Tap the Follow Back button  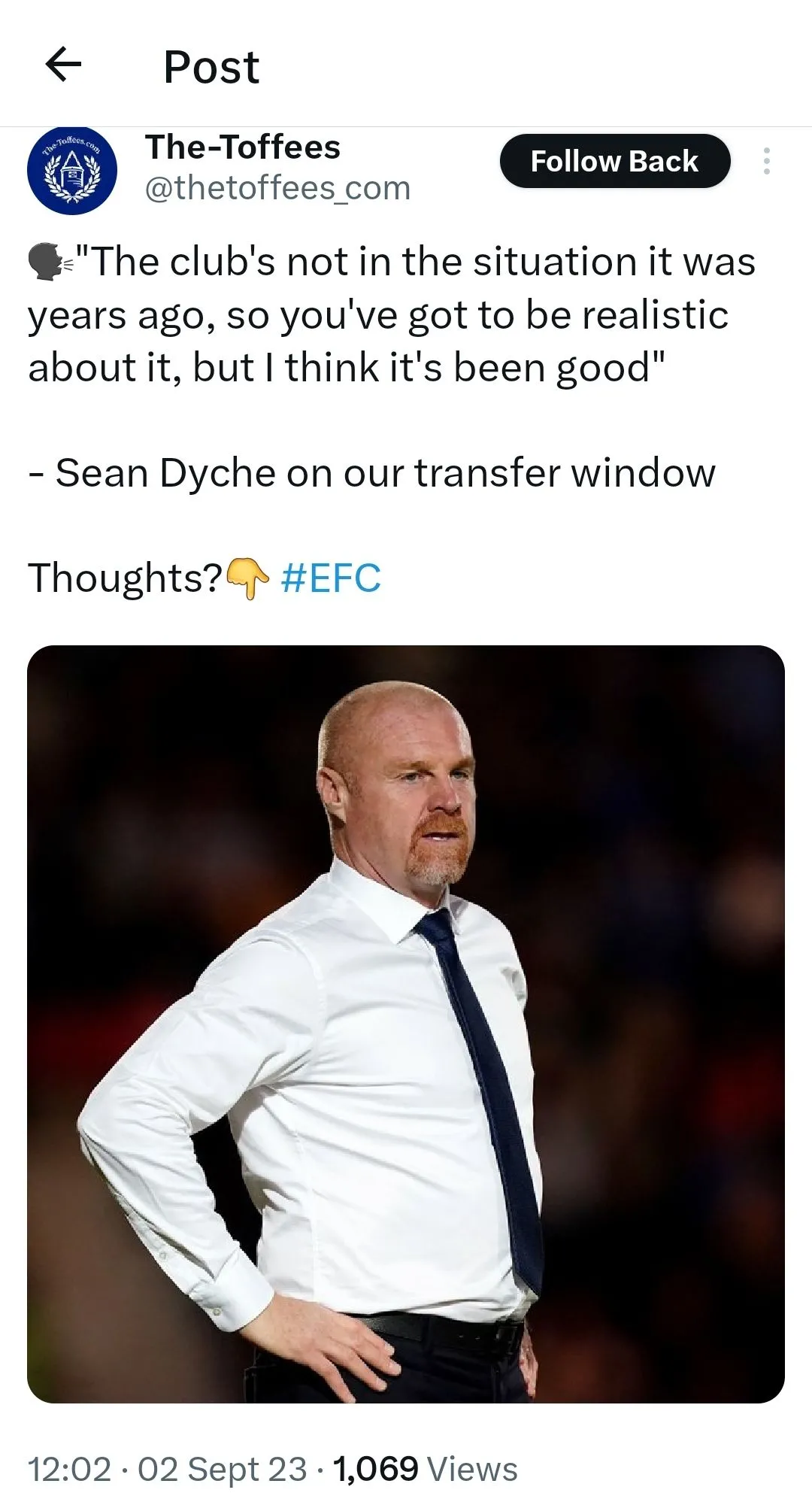(x=615, y=161)
